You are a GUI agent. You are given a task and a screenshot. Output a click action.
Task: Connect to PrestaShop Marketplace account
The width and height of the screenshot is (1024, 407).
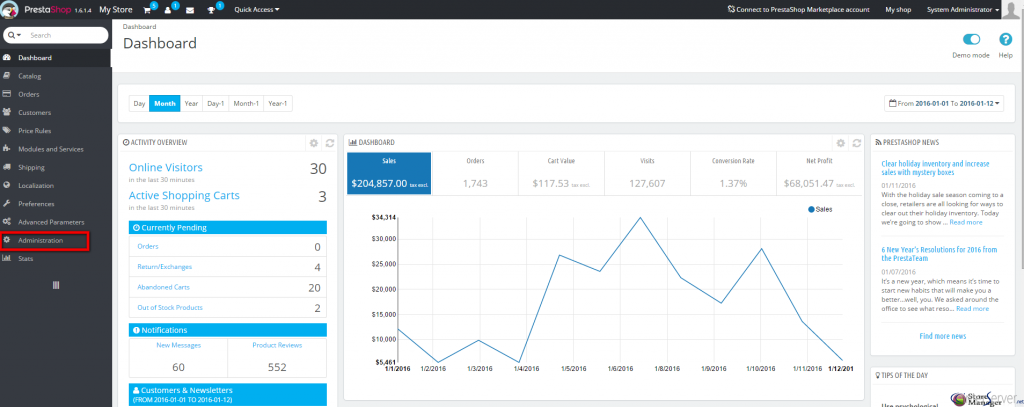[797, 10]
